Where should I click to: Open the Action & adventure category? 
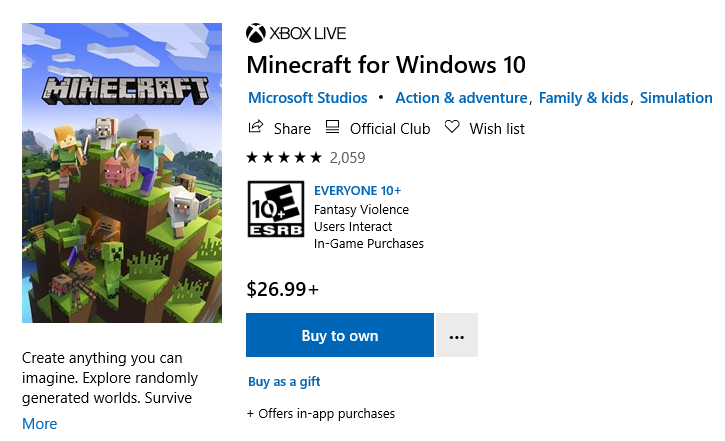[x=461, y=98]
